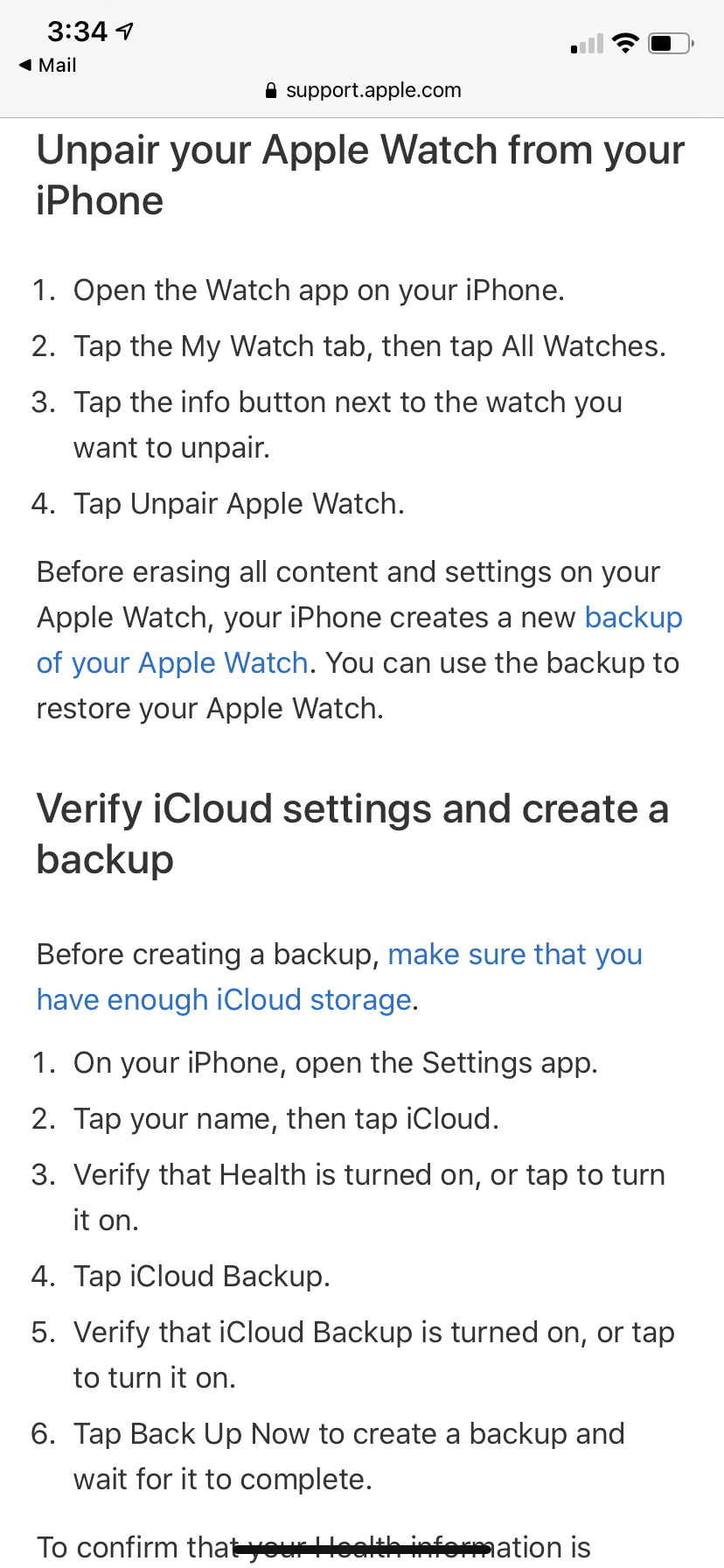The image size is (724, 1568).
Task: Open the "backup of your Apple Watch" link
Action: [x=171, y=662]
